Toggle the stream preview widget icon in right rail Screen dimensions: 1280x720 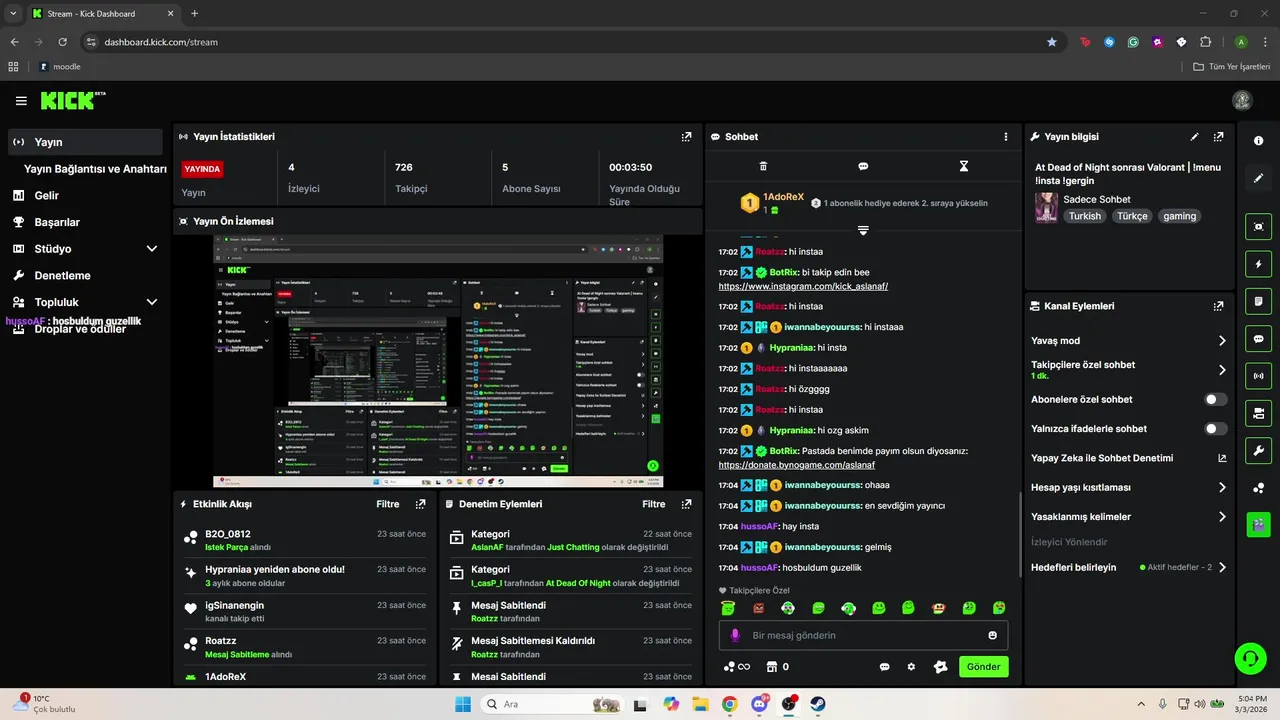(x=1258, y=226)
